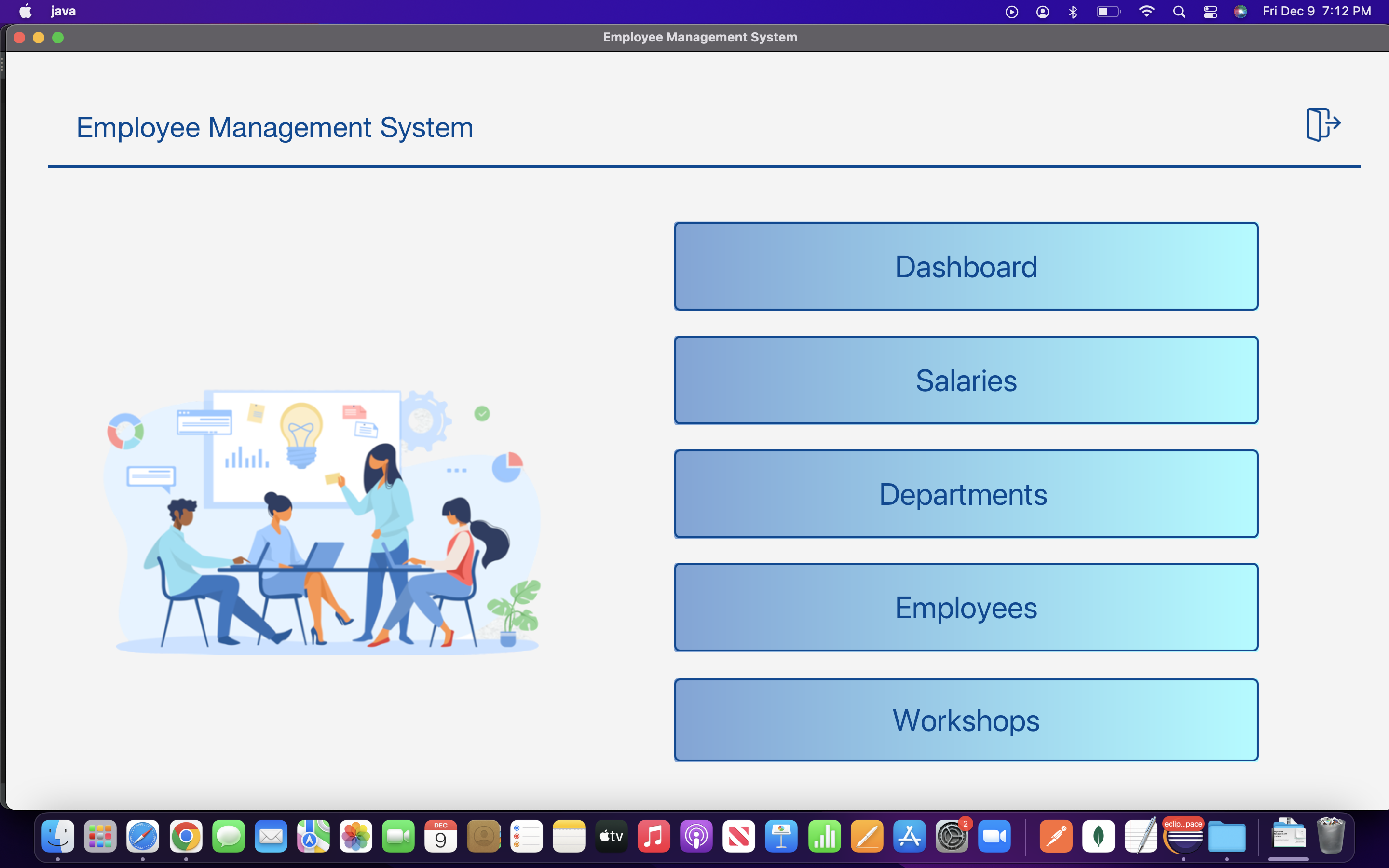Launch Google Chrome

[x=185, y=836]
